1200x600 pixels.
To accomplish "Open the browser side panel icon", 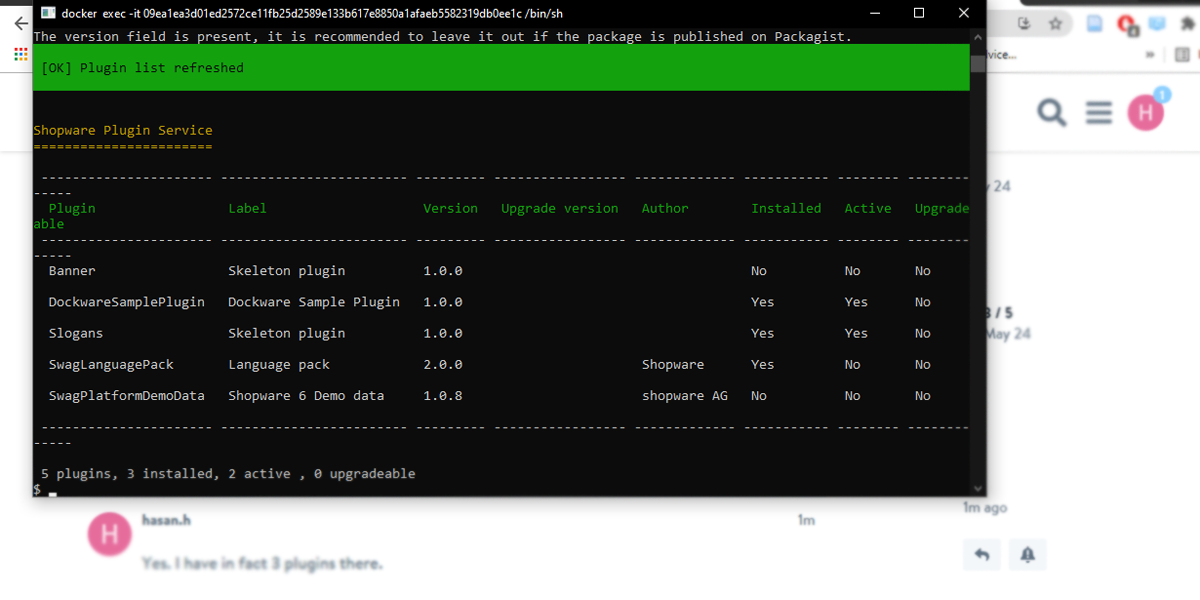I will 1184,55.
